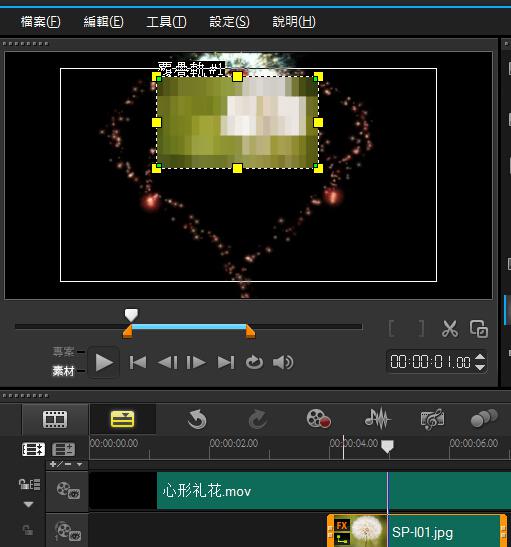
Task: Open Record/Capture option reel icon
Action: coord(318,419)
